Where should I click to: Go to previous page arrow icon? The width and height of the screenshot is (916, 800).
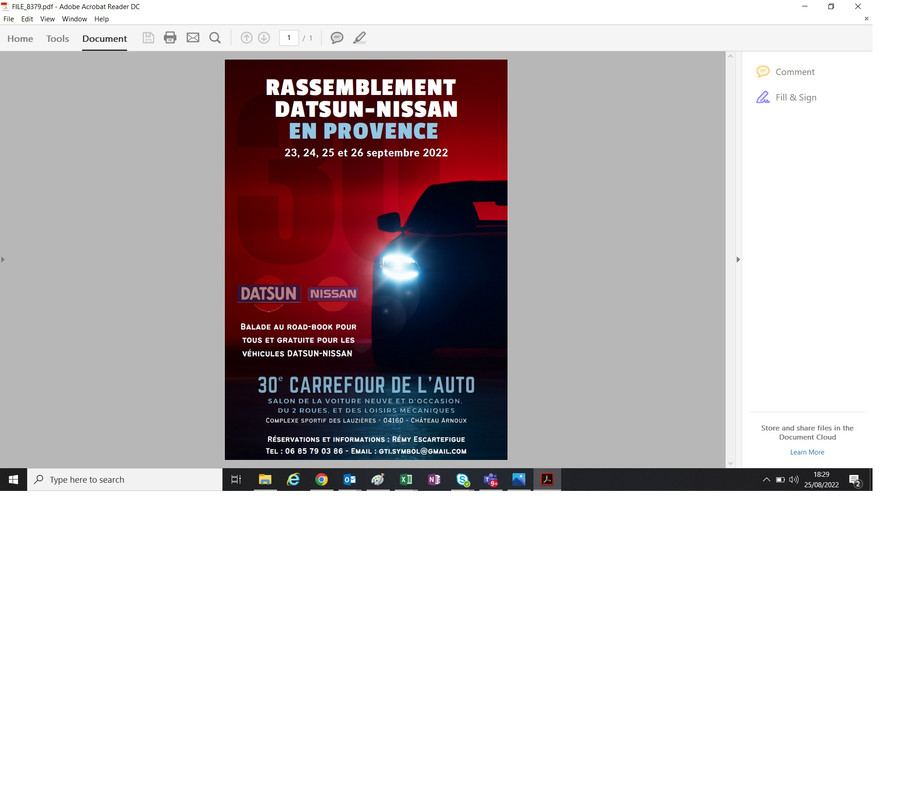pos(247,38)
